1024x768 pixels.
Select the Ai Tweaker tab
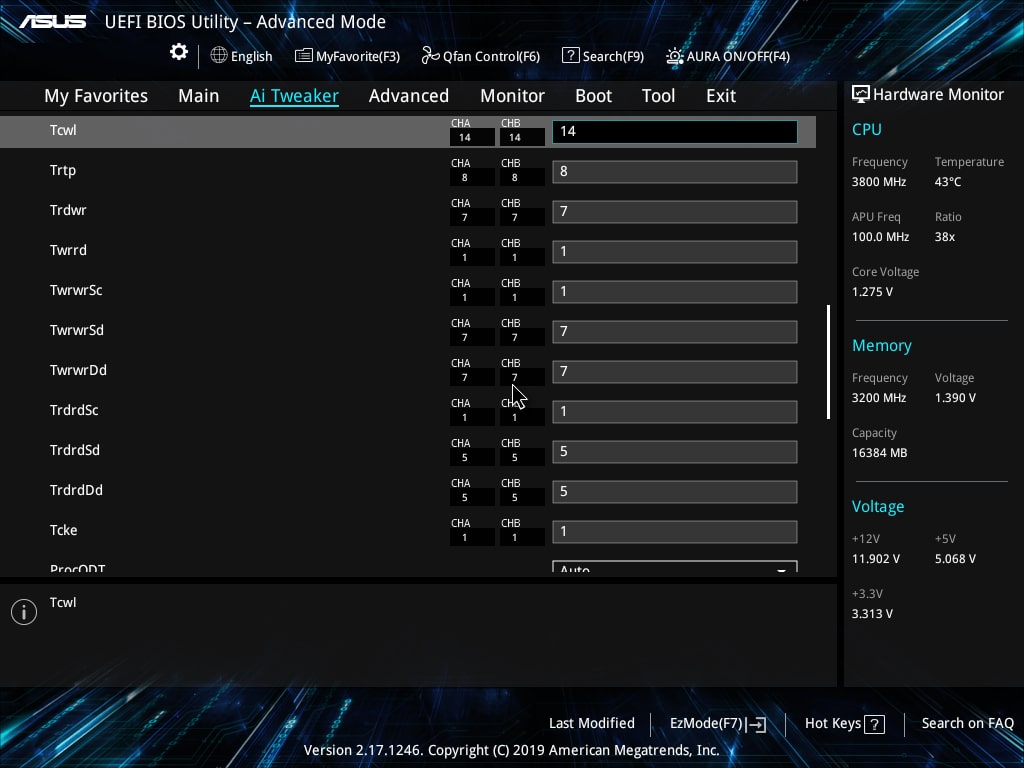point(295,96)
